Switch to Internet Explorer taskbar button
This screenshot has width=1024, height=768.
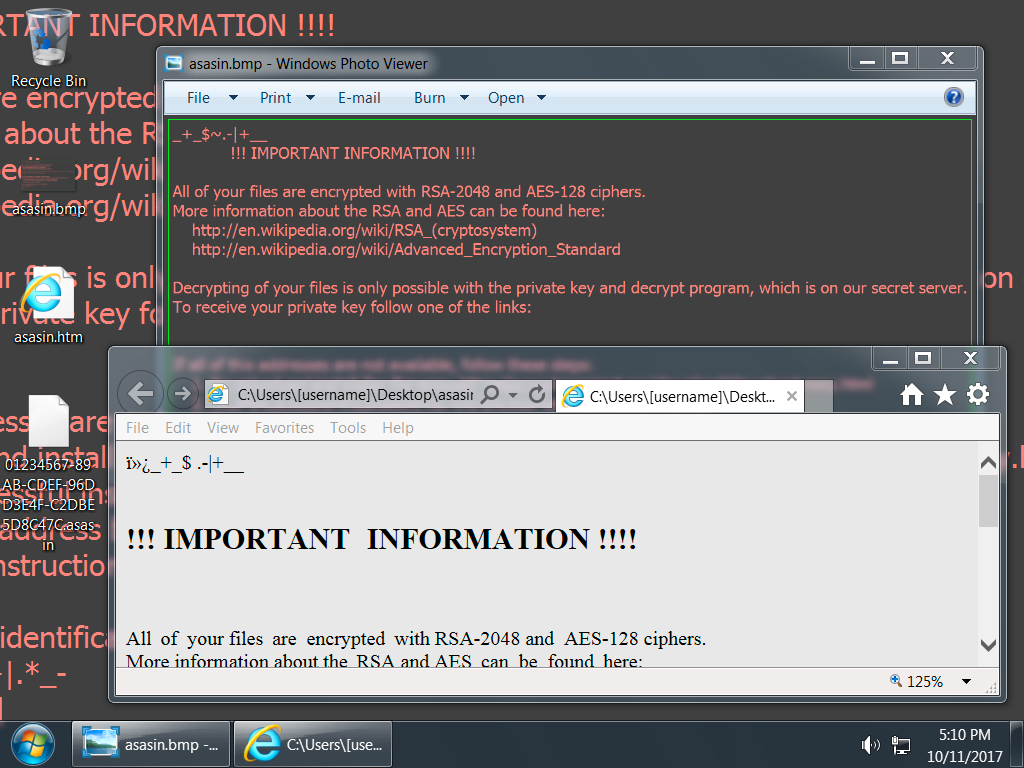point(313,744)
